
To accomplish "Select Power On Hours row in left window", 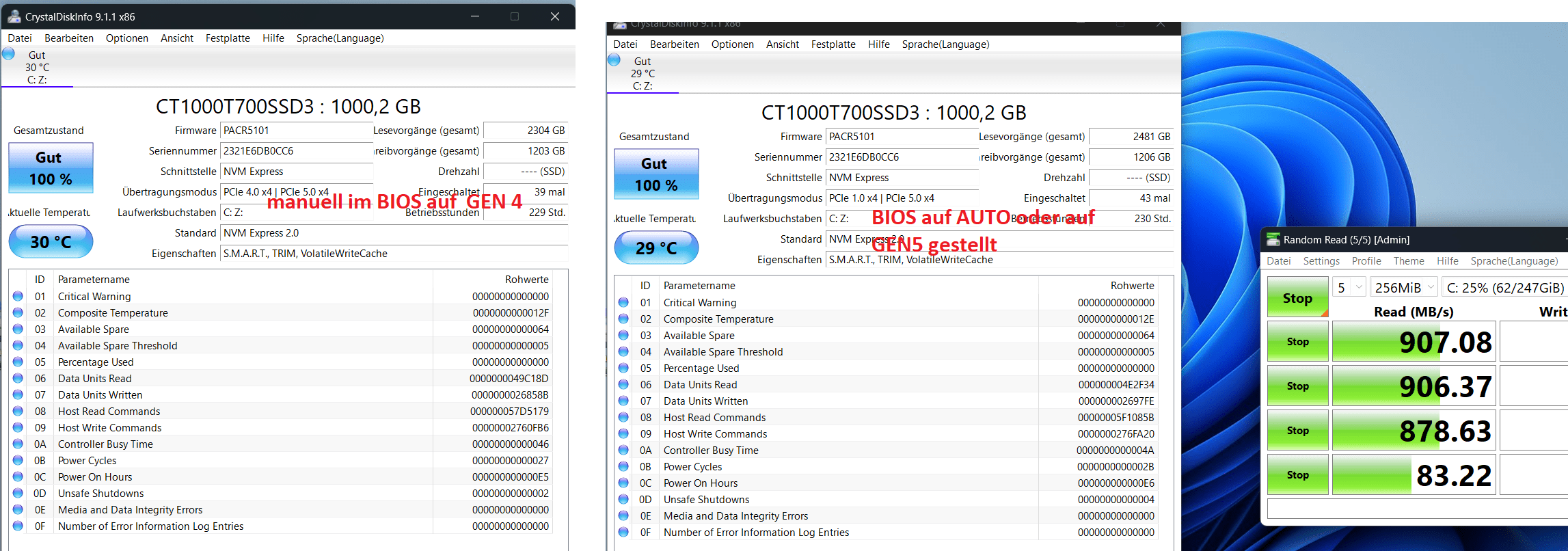I will [282, 476].
